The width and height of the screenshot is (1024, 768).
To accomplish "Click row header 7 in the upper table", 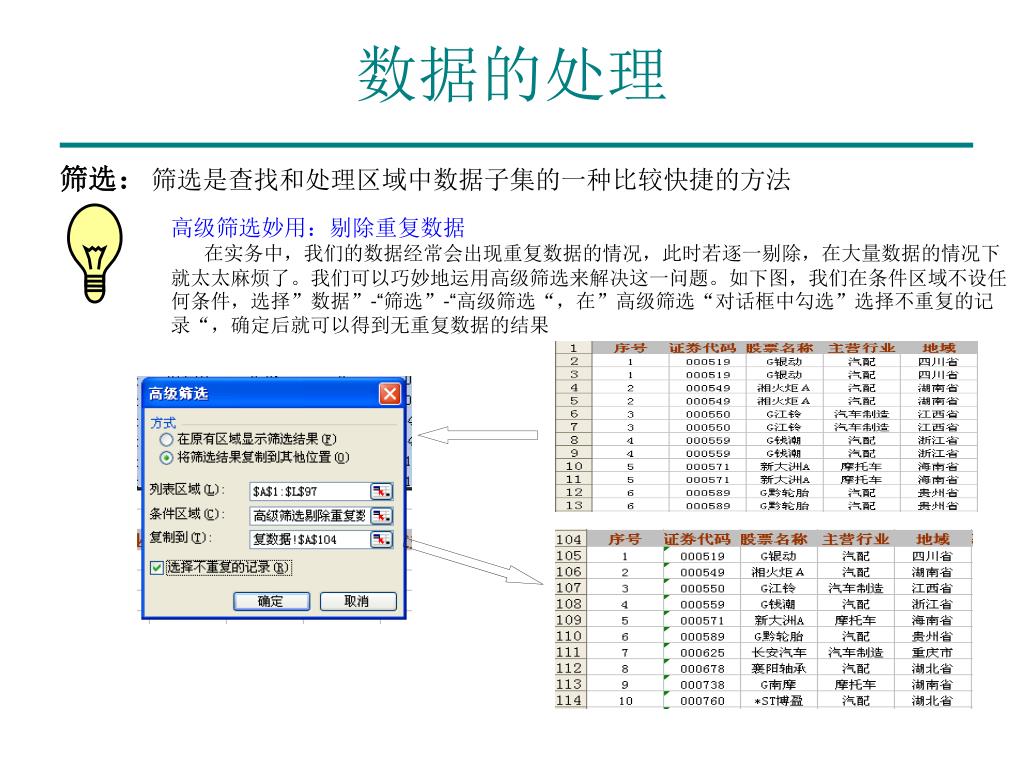I will click(573, 426).
